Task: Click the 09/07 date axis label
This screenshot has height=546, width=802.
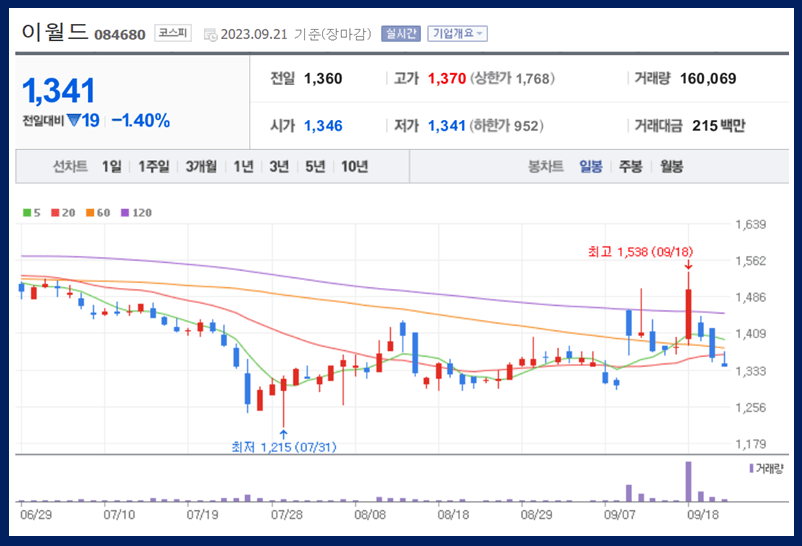Action: pyautogui.click(x=620, y=514)
